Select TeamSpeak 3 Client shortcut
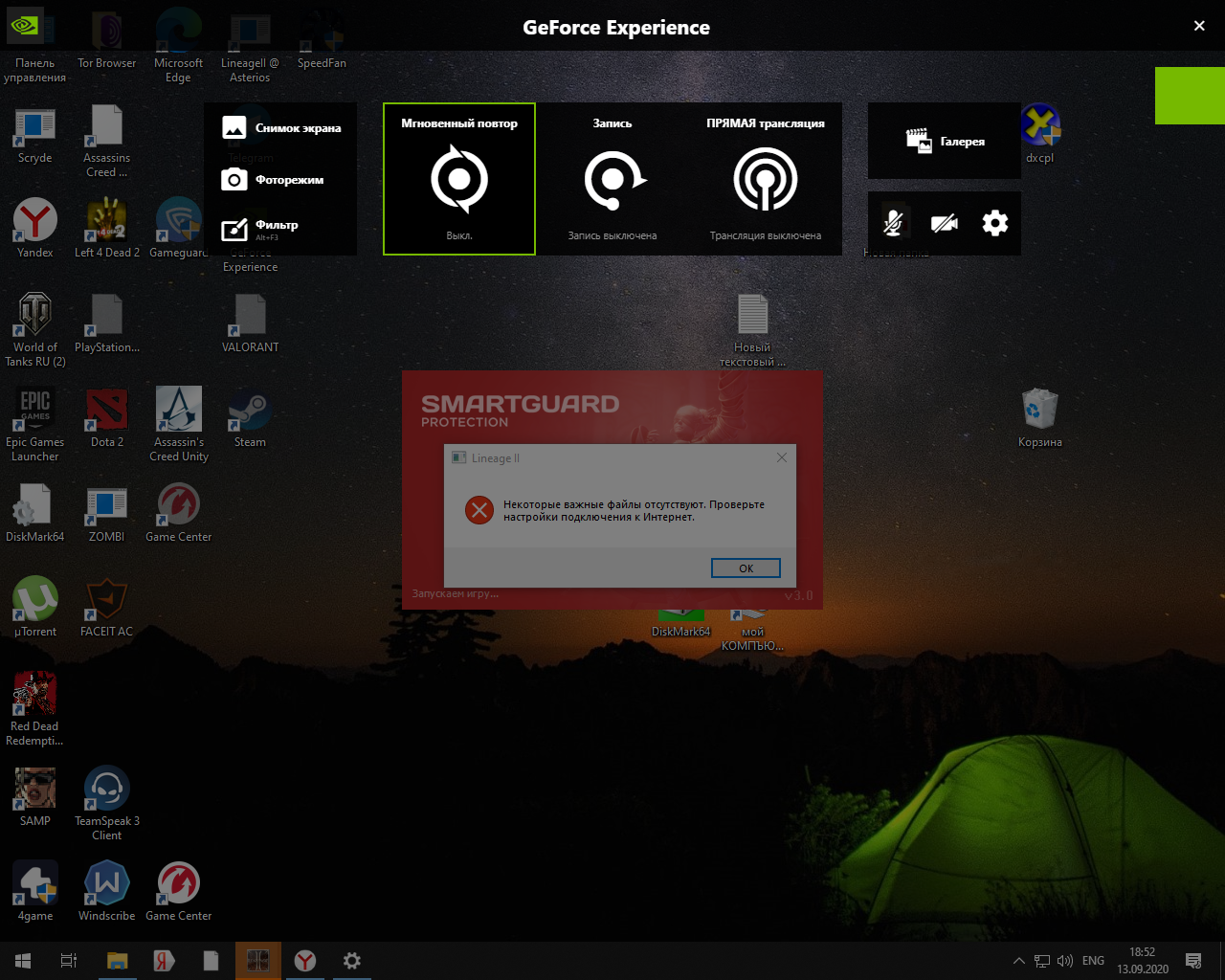Image resolution: width=1225 pixels, height=980 pixels. [106, 804]
